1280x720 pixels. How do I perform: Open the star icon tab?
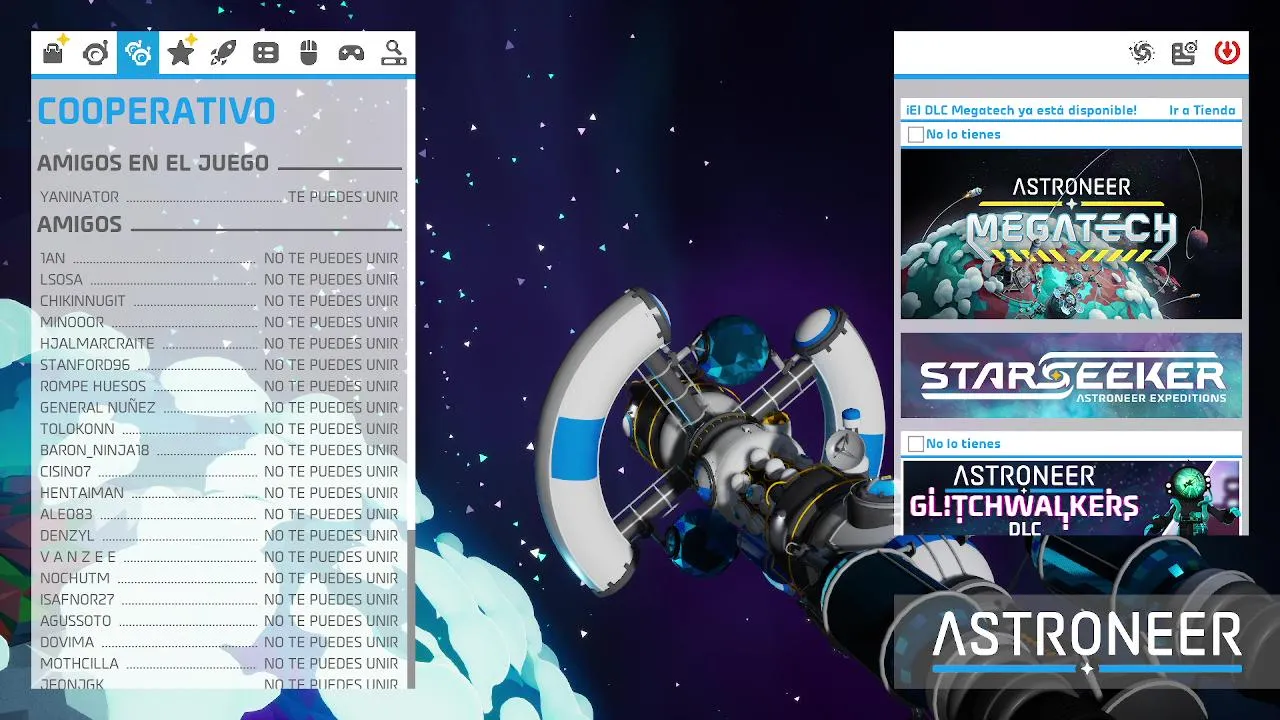pos(181,53)
